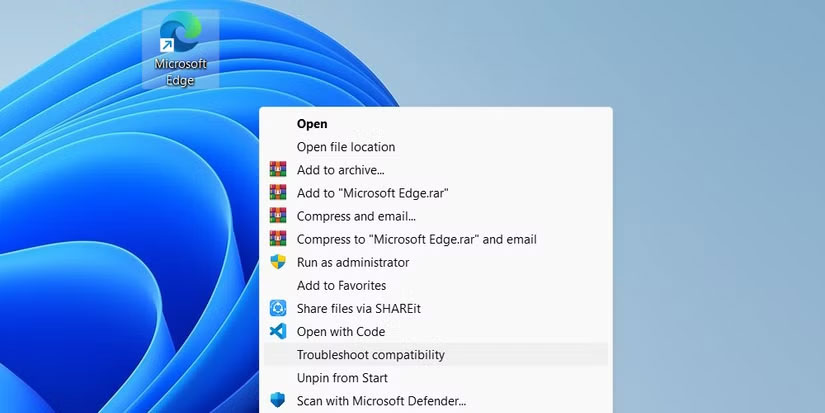
Task: Choose Add to Favorites
Action: click(341, 286)
